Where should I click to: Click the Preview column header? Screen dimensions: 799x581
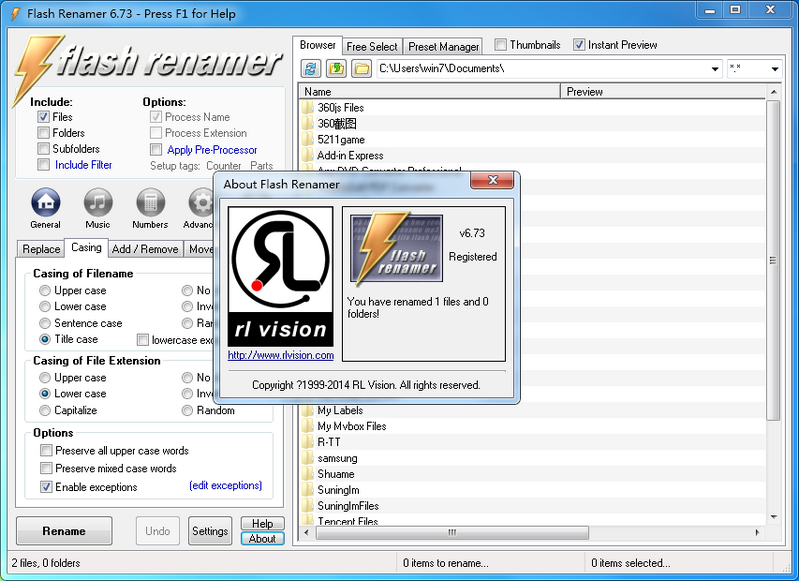tap(663, 91)
